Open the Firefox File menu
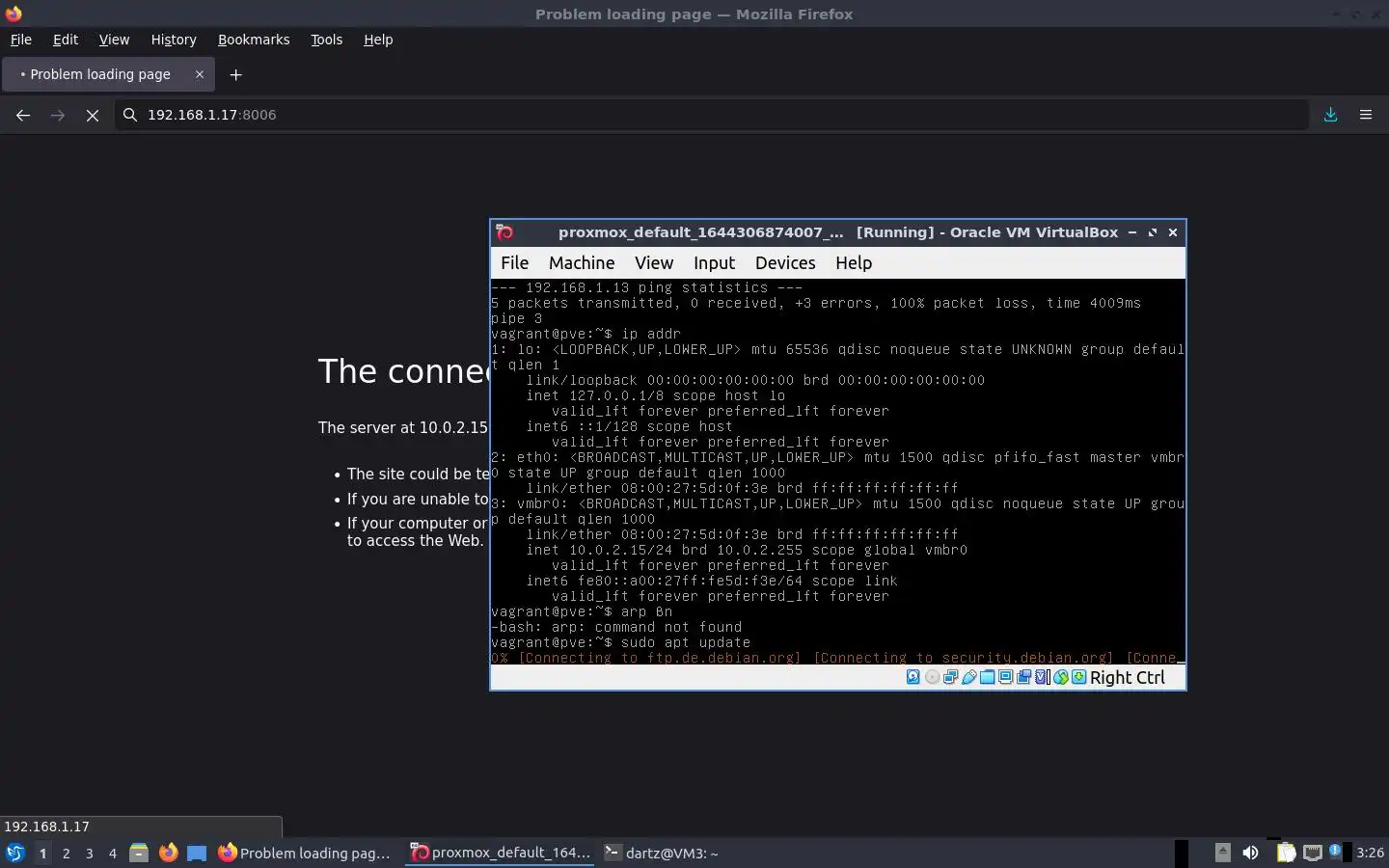The width and height of the screenshot is (1389, 868). [x=21, y=40]
